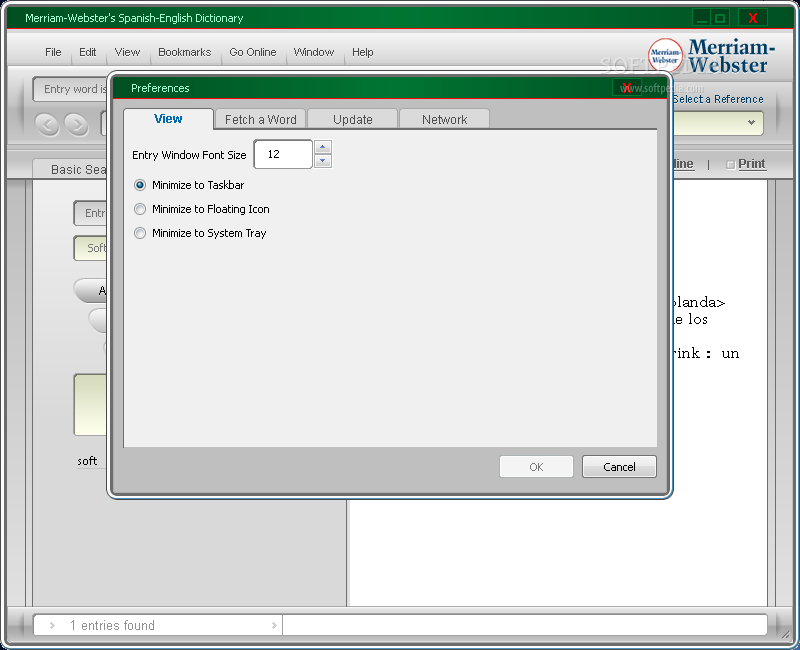This screenshot has height=650, width=800.
Task: Go back with the left arrow button
Action: pos(47,125)
